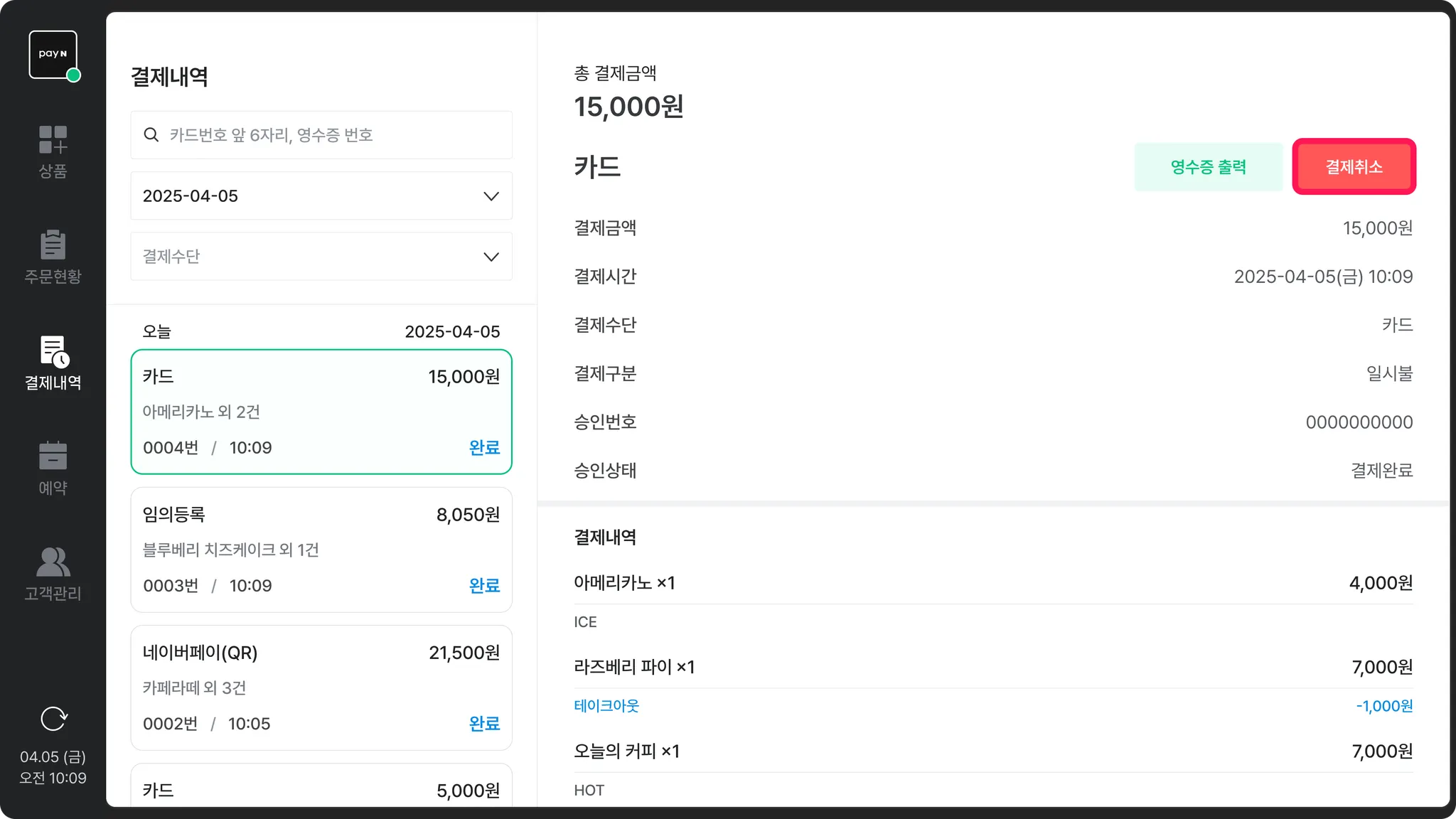The width and height of the screenshot is (1456, 819).
Task: Open 고객관리 people icon
Action: click(x=53, y=562)
